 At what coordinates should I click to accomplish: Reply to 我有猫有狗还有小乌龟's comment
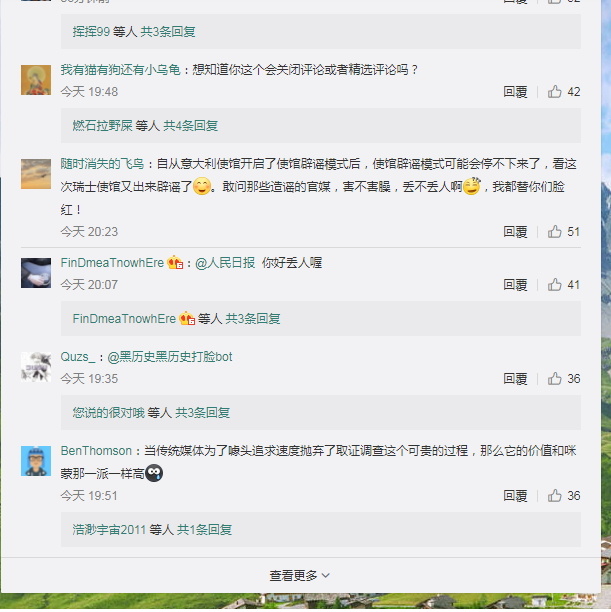515,92
